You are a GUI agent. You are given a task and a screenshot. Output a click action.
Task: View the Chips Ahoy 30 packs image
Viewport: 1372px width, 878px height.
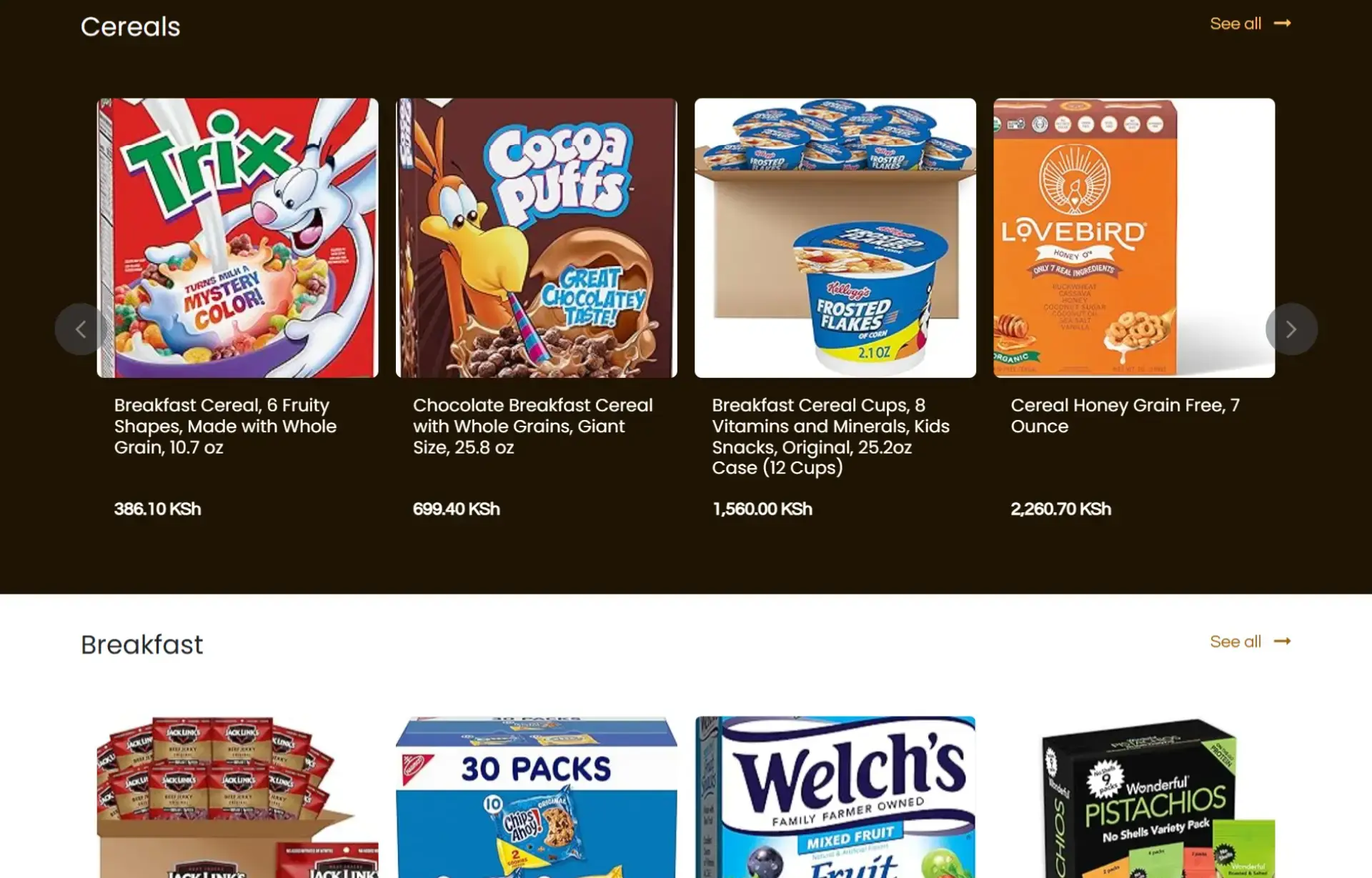537,797
